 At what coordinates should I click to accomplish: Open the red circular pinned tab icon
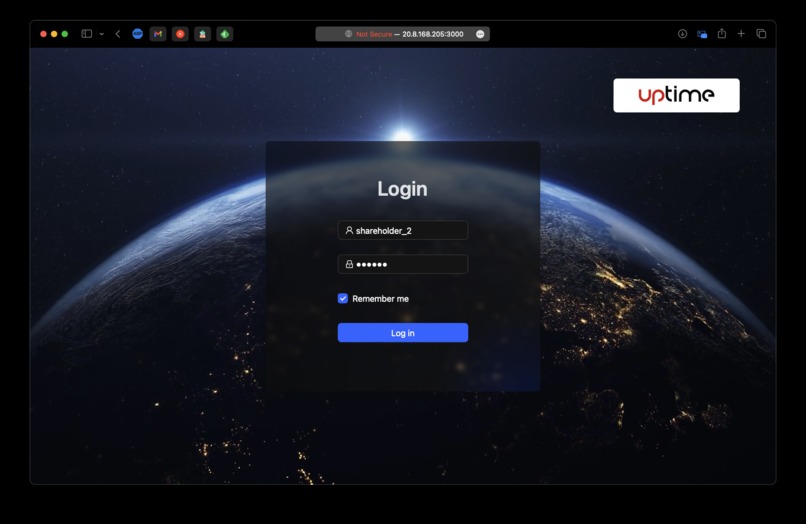[x=180, y=34]
